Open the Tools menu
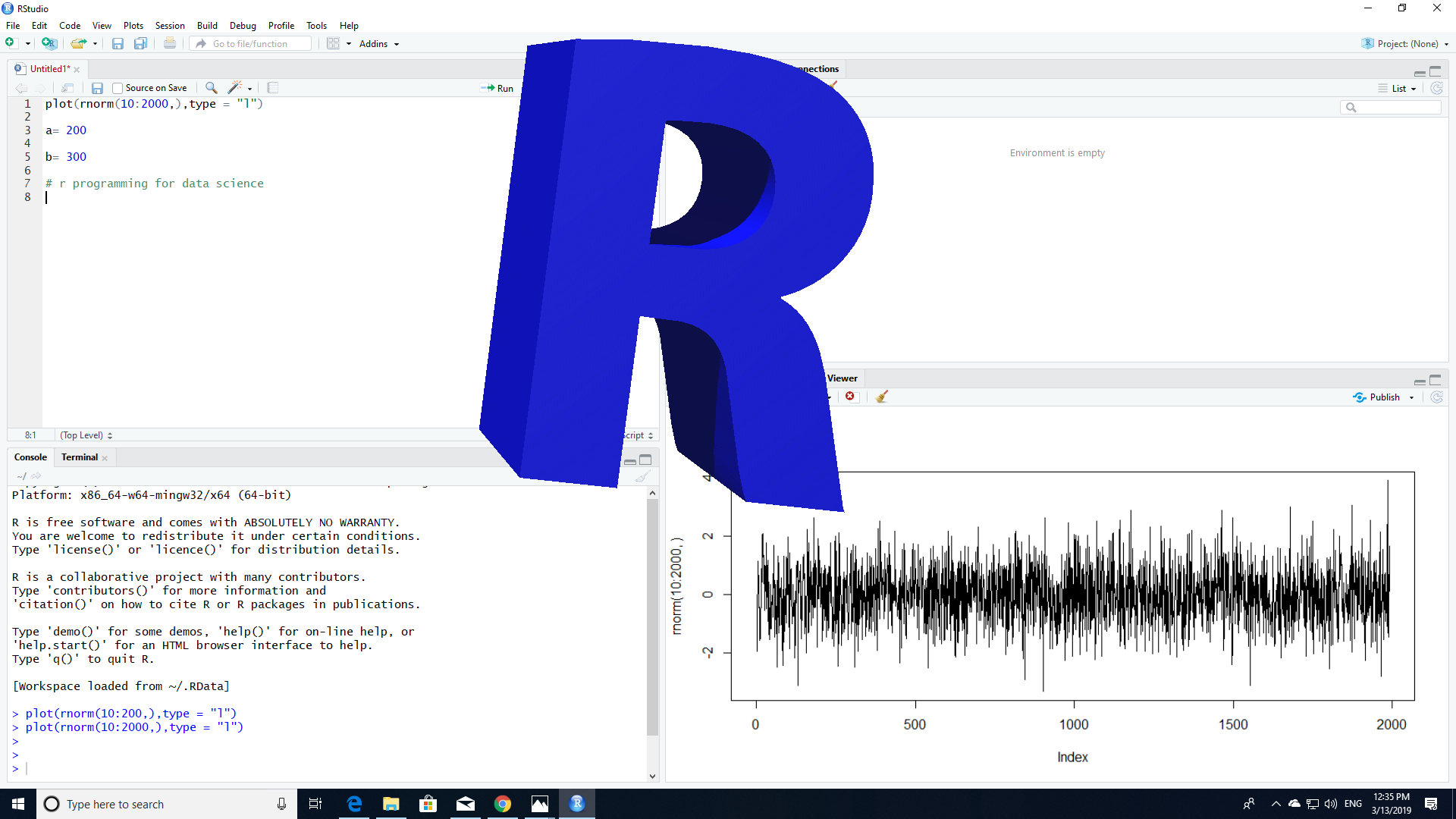 (x=316, y=26)
